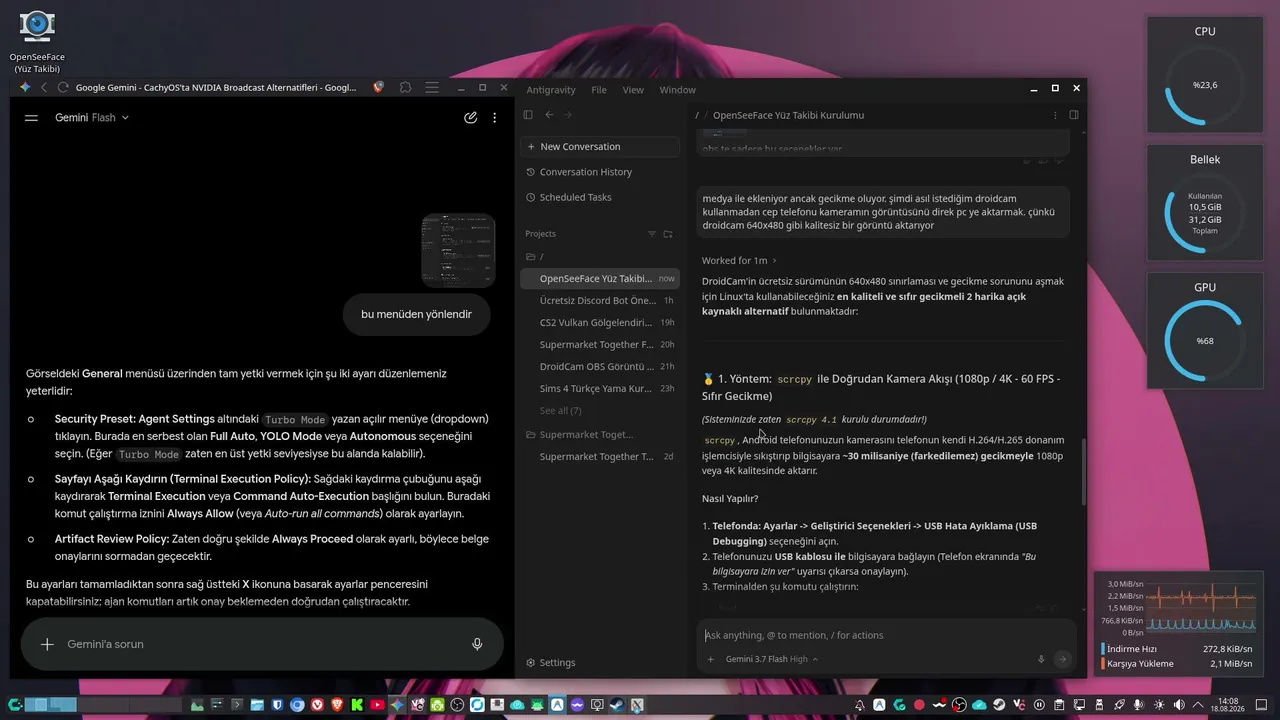Toggle the Antigravity right side panel
The width and height of the screenshot is (1280, 720).
(x=1073, y=115)
